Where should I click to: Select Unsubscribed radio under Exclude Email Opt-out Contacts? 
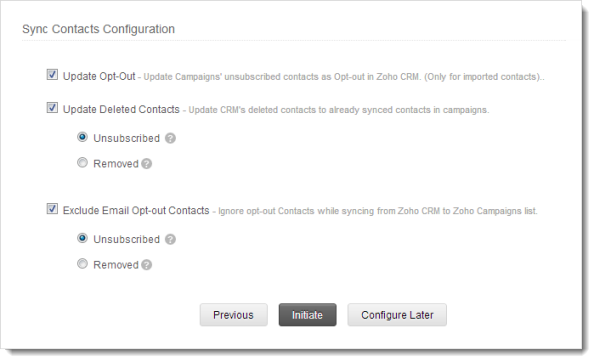pyautogui.click(x=82, y=238)
